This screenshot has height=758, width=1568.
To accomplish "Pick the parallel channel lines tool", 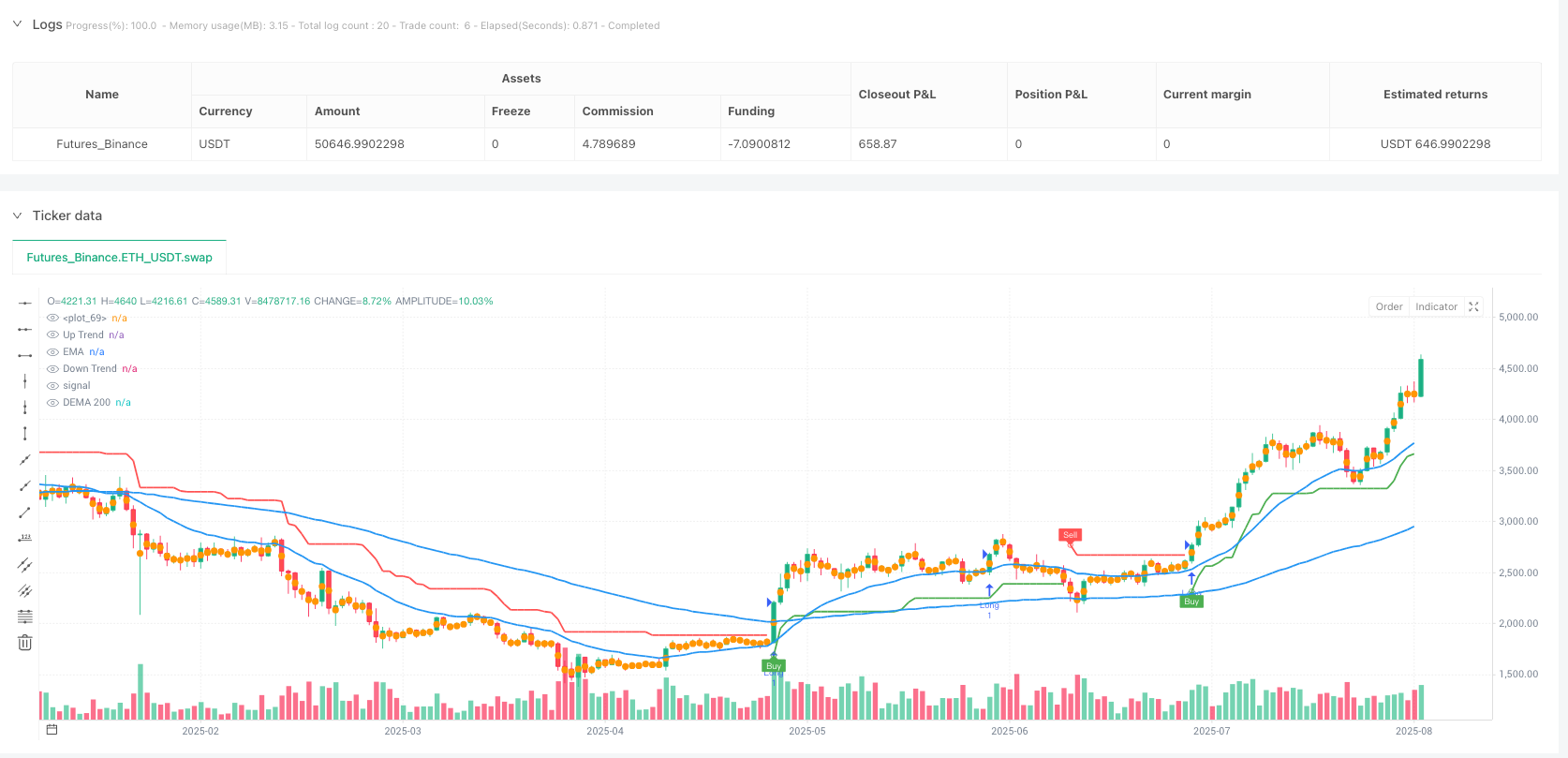I will (25, 565).
